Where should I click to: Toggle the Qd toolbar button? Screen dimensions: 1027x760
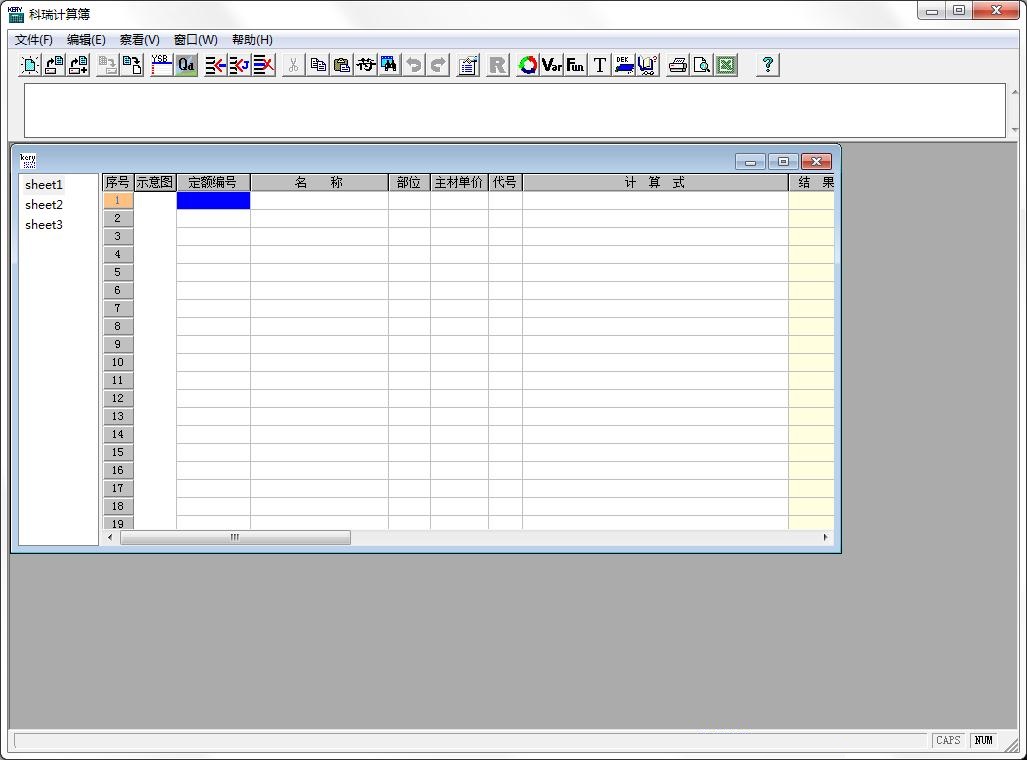click(x=186, y=65)
